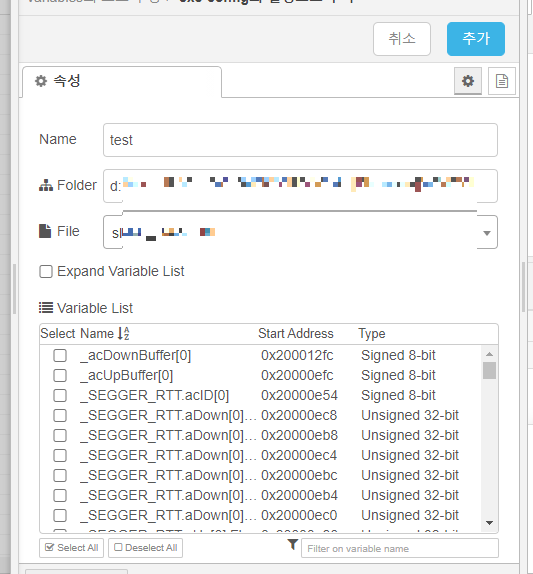Enable the Expand Variable List checkbox
This screenshot has height=574, width=533.
46,272
